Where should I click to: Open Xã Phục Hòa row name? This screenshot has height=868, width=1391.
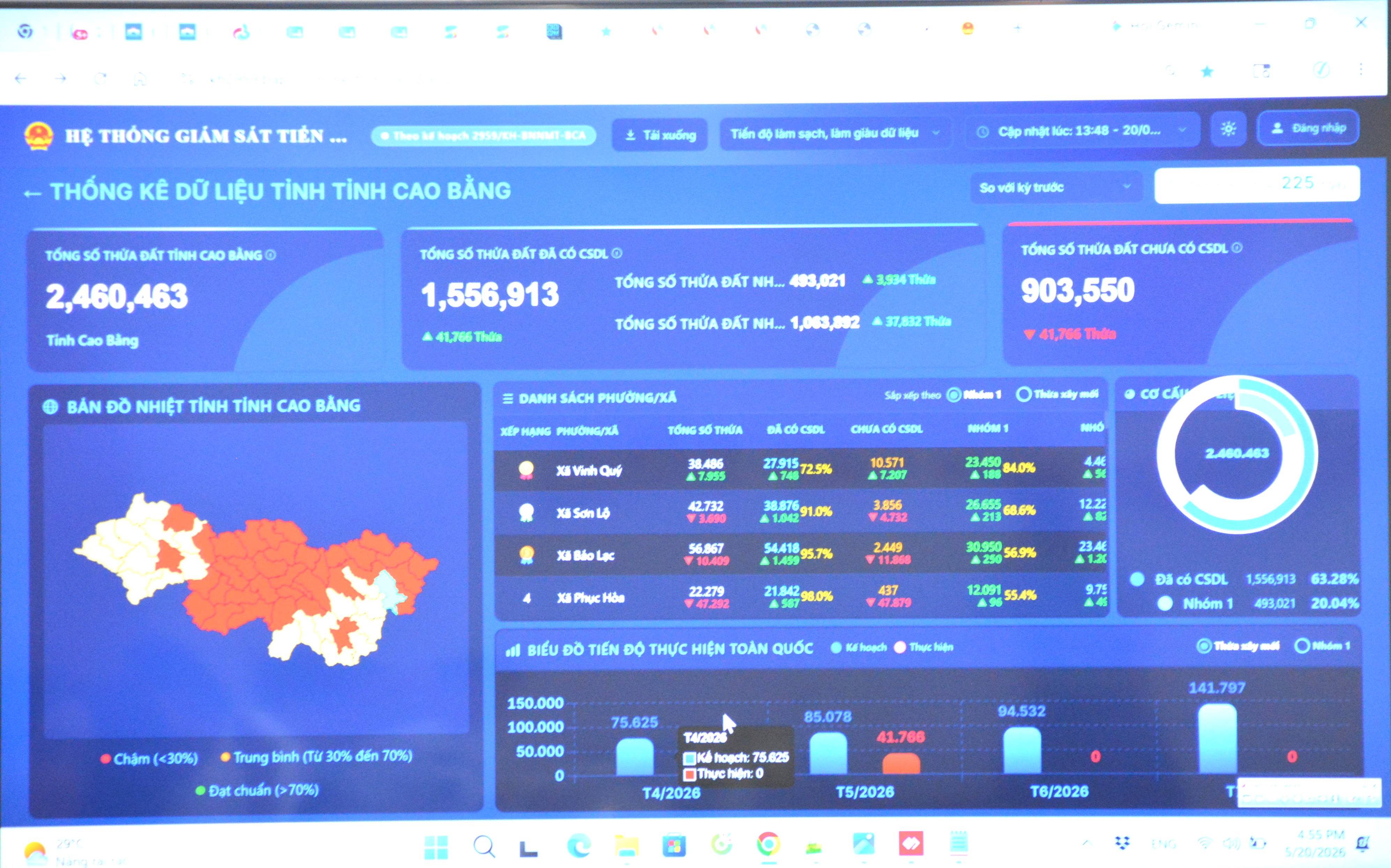click(590, 598)
